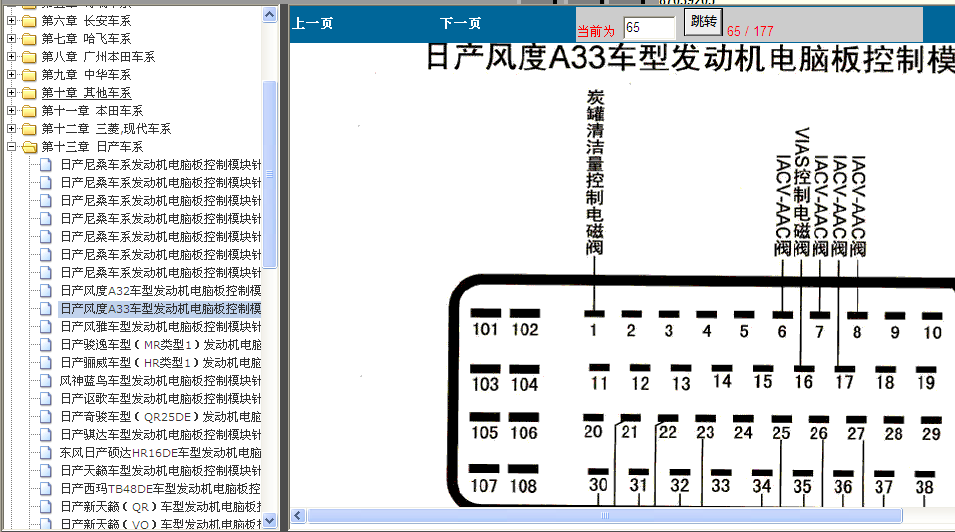
Task: Click tree panel scroll up arrow
Action: [270, 14]
